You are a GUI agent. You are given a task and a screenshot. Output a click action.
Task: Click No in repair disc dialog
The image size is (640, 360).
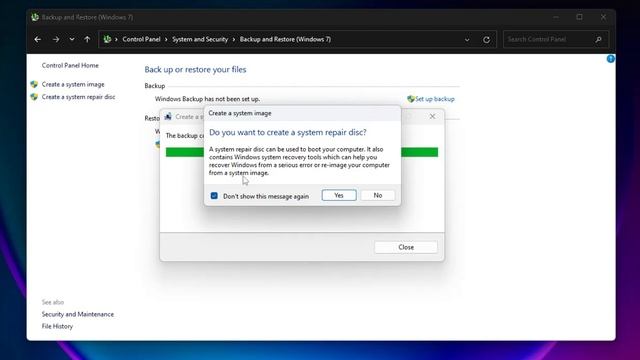[378, 196]
